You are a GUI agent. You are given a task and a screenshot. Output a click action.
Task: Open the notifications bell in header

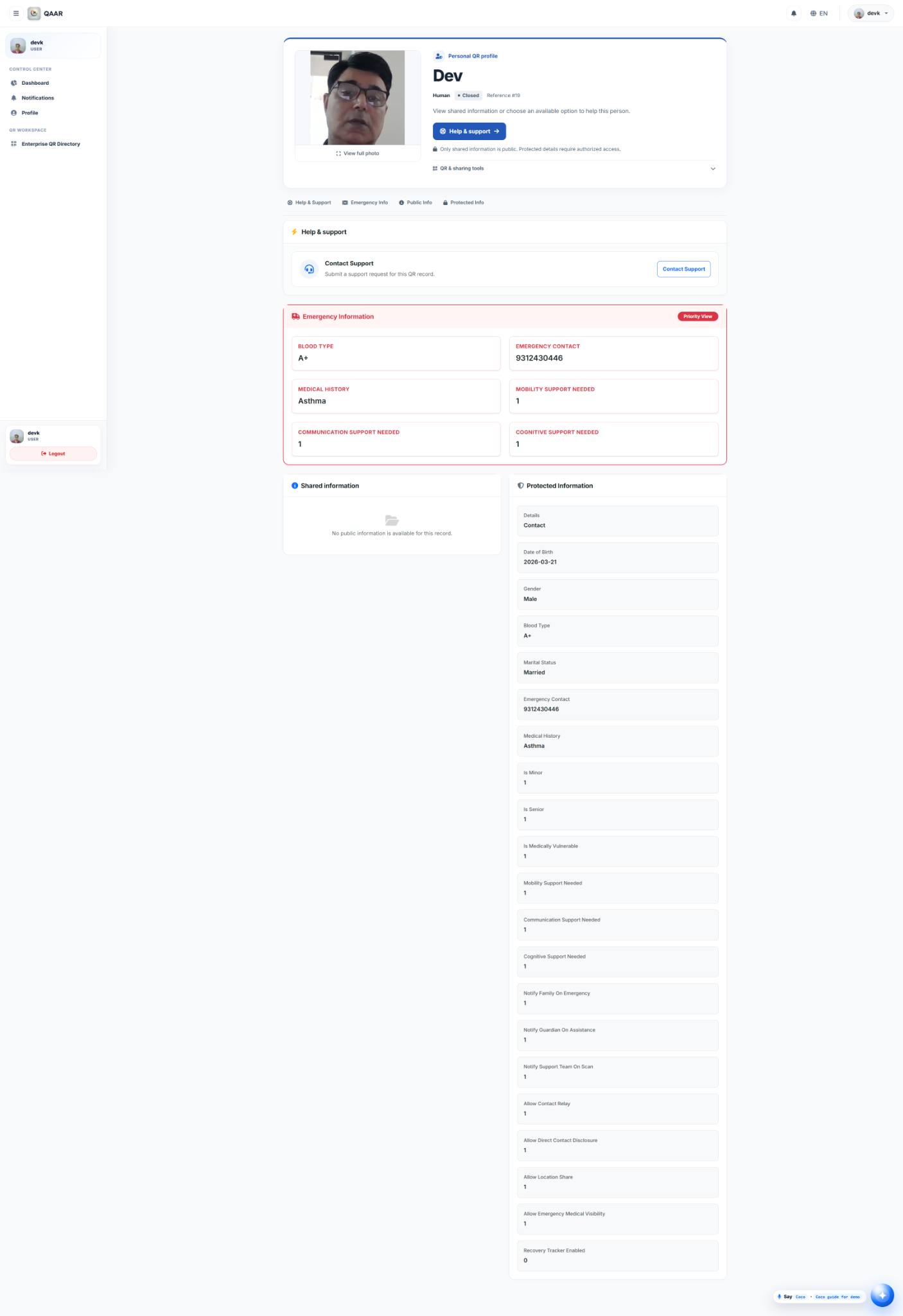pos(794,13)
